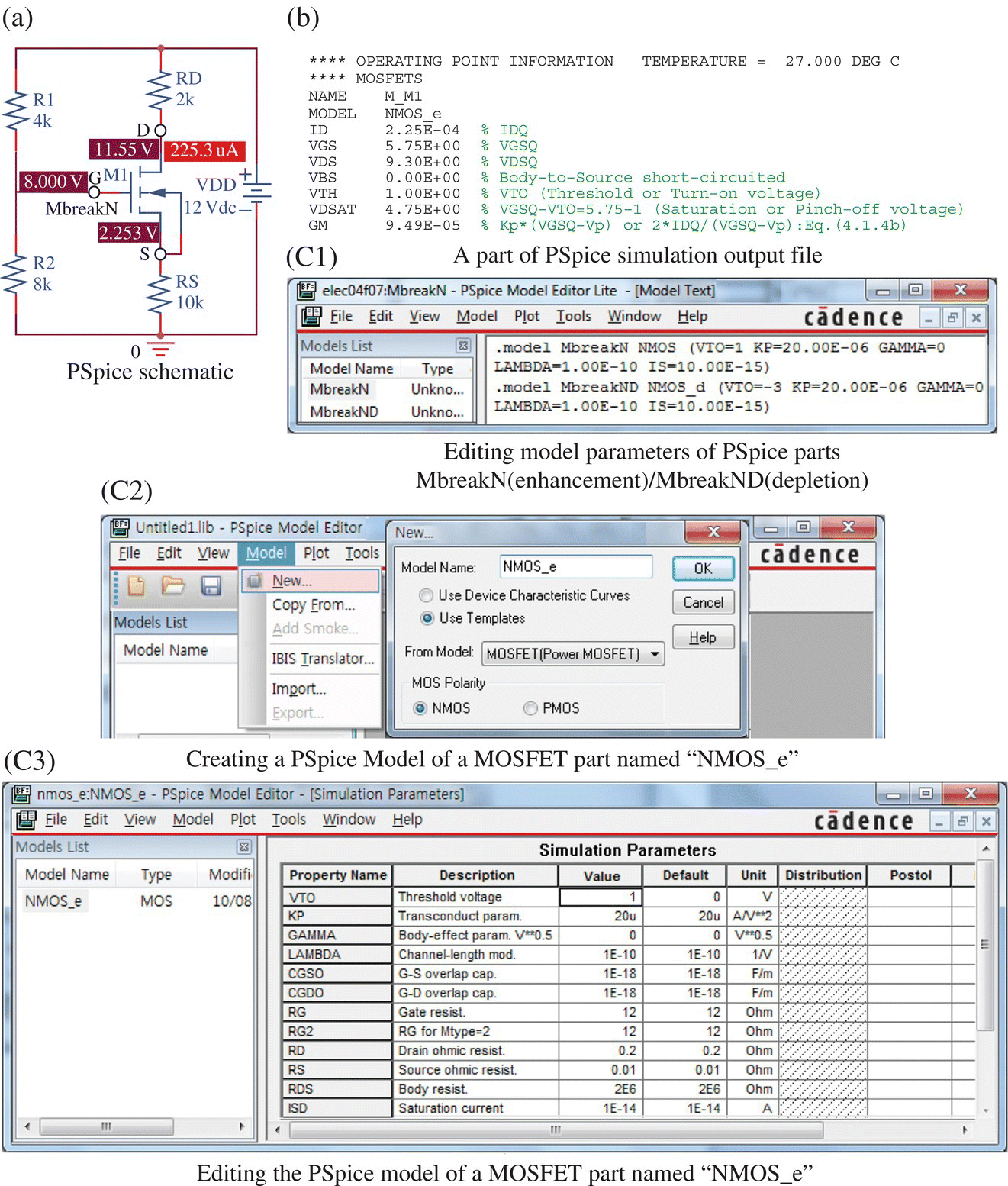This screenshot has height=1186, width=1008.
Task: Click RDS value 2E6 cell
Action: 601,1089
